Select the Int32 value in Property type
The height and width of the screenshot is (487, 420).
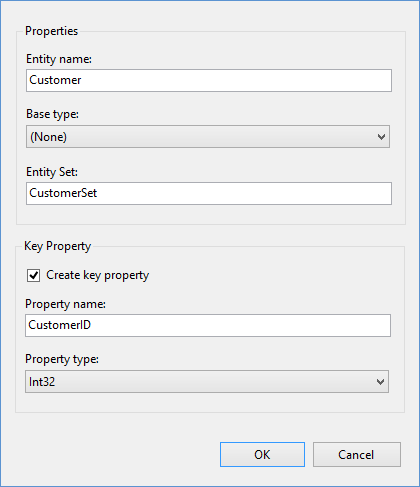click(x=42, y=382)
